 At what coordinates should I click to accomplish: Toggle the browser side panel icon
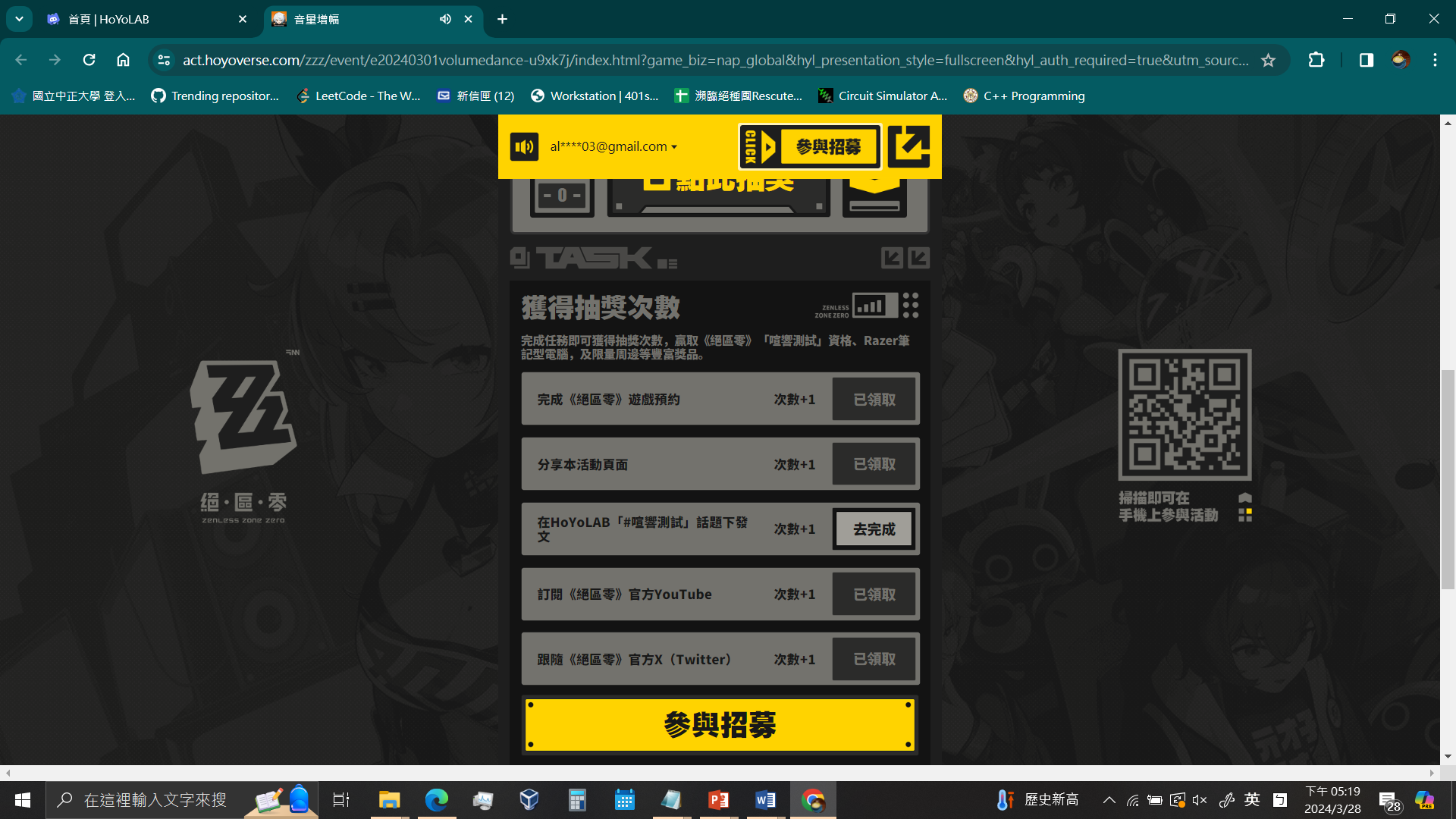coord(1366,60)
